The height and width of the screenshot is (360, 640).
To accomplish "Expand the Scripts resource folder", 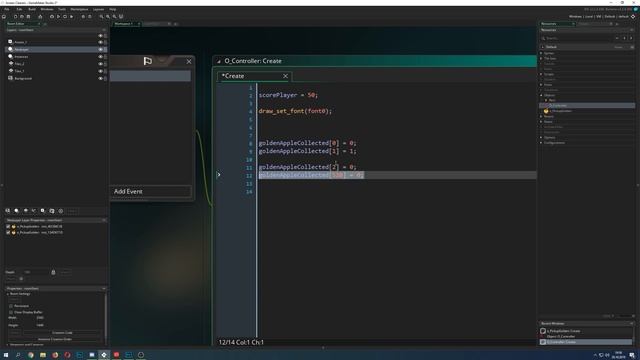I will coord(542,74).
